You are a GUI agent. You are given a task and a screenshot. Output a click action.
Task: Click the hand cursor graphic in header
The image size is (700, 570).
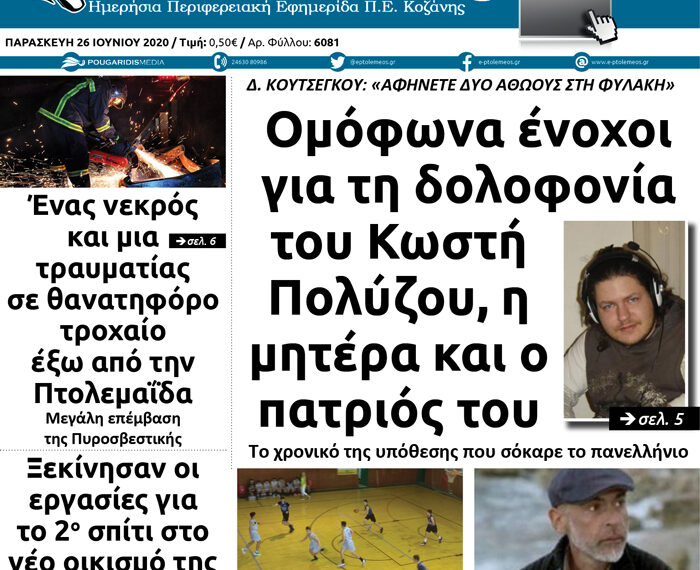(602, 27)
